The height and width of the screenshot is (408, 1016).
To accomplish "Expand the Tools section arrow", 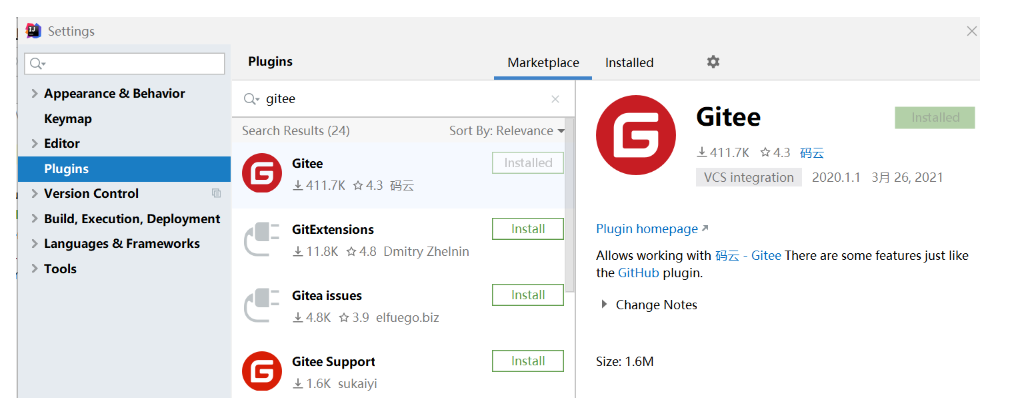I will (34, 269).
